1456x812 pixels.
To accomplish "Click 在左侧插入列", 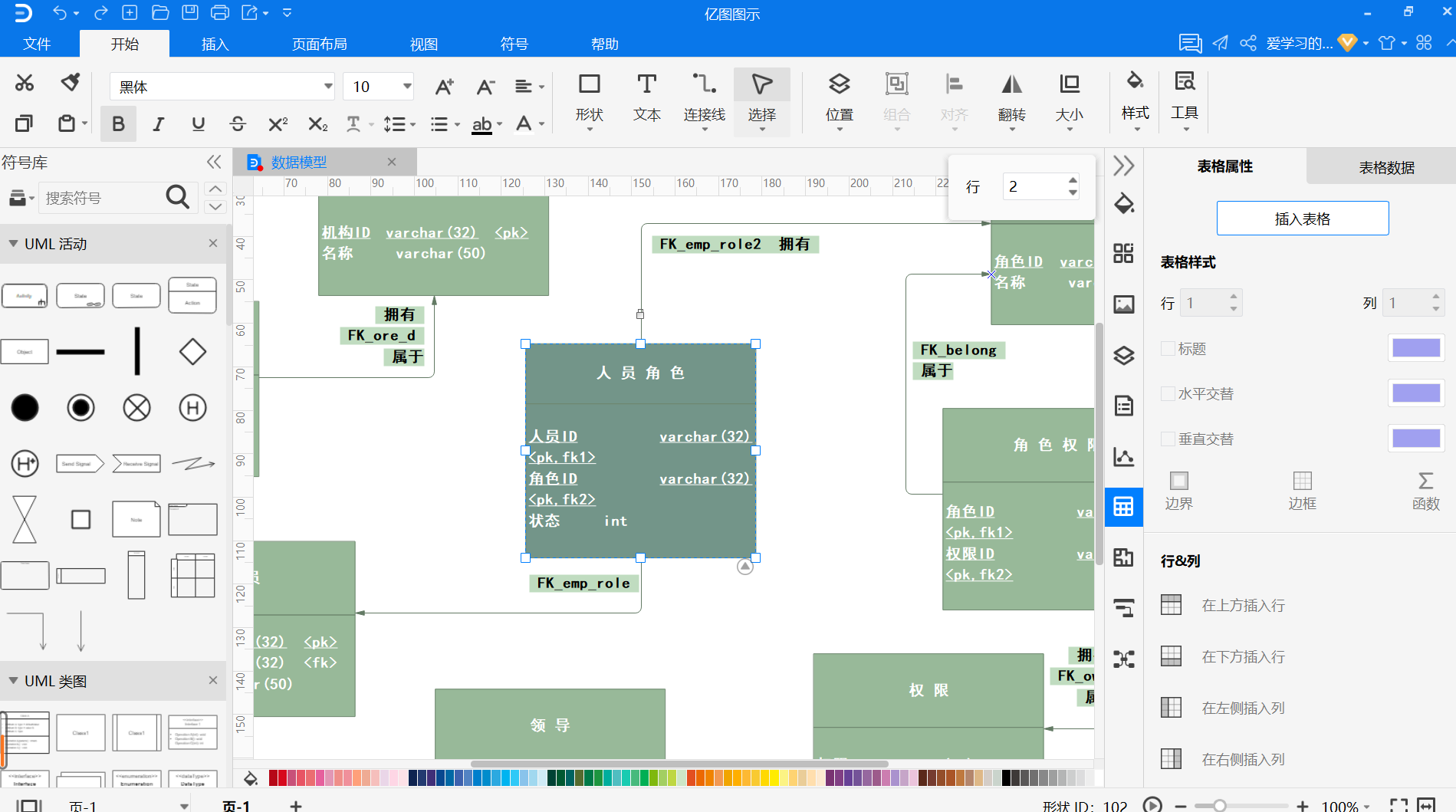I will pyautogui.click(x=1223, y=708).
